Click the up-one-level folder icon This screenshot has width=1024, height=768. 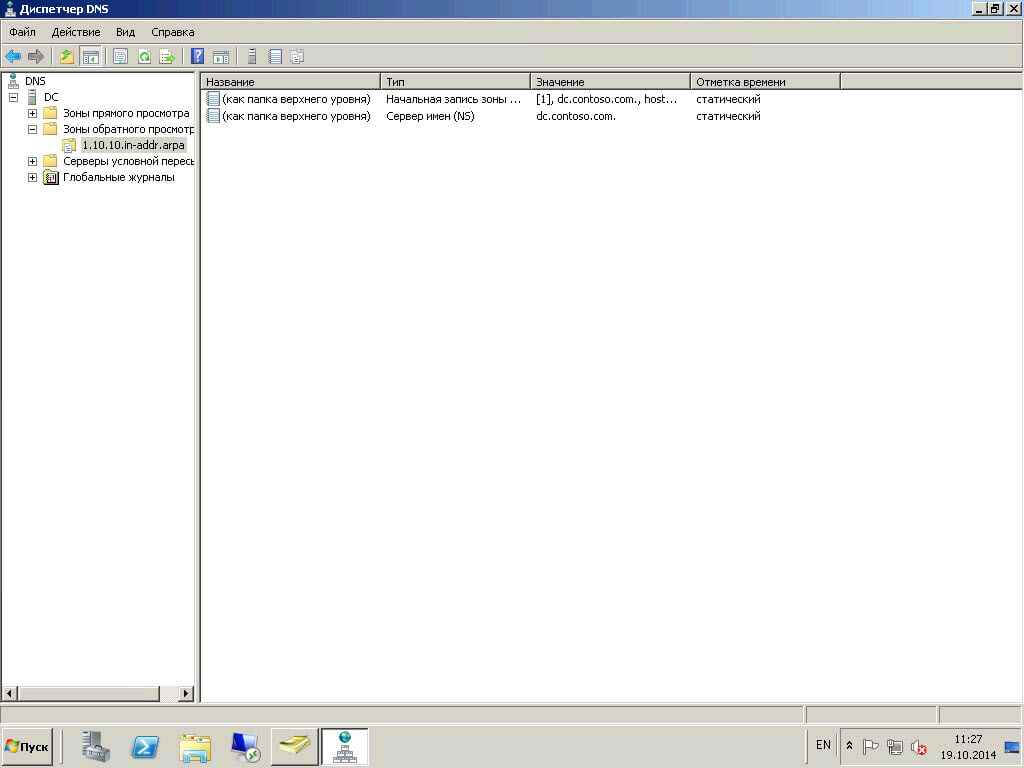(67, 57)
